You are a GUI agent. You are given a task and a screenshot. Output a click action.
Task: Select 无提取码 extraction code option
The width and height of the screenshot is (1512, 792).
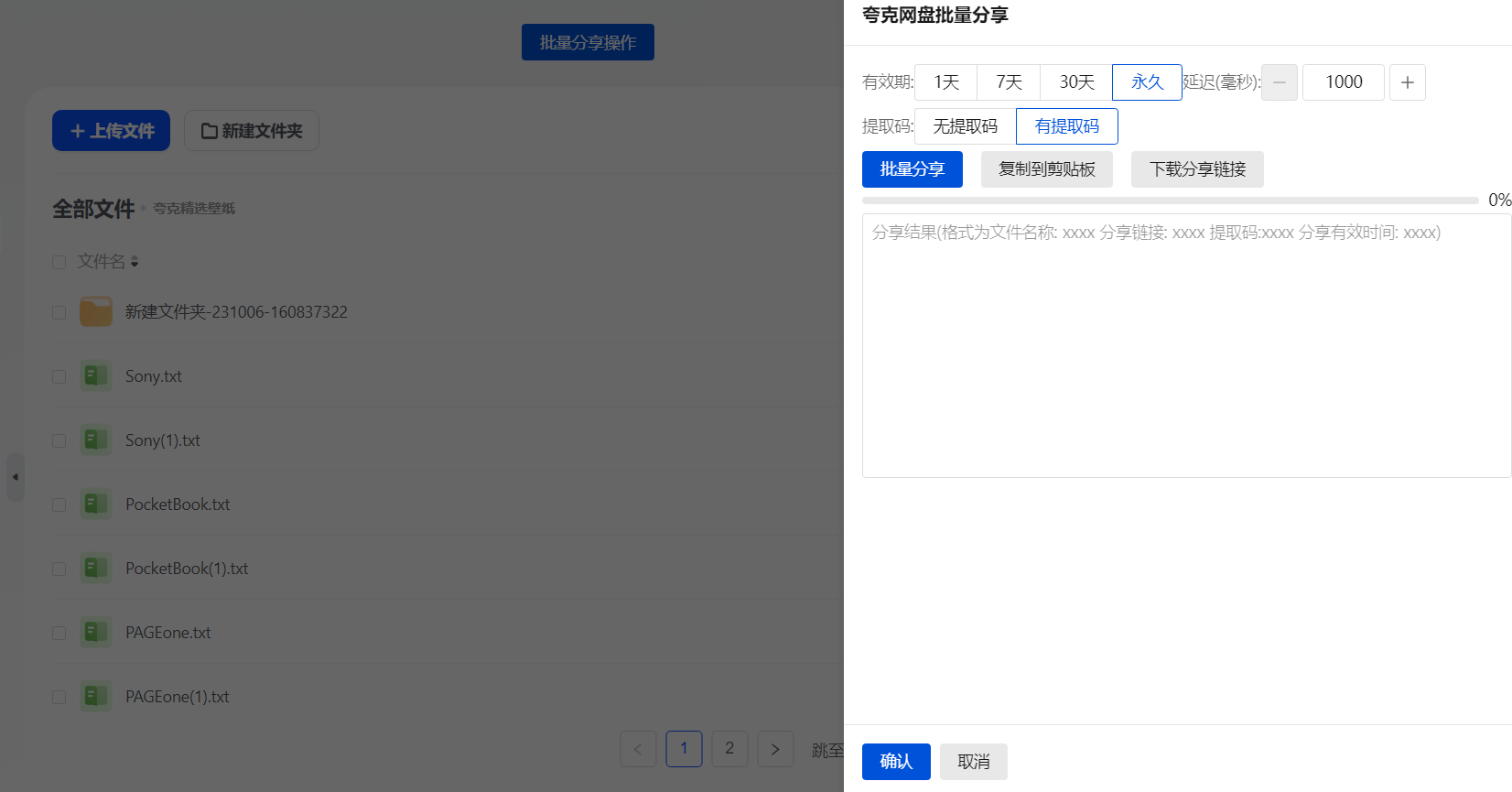[965, 126]
